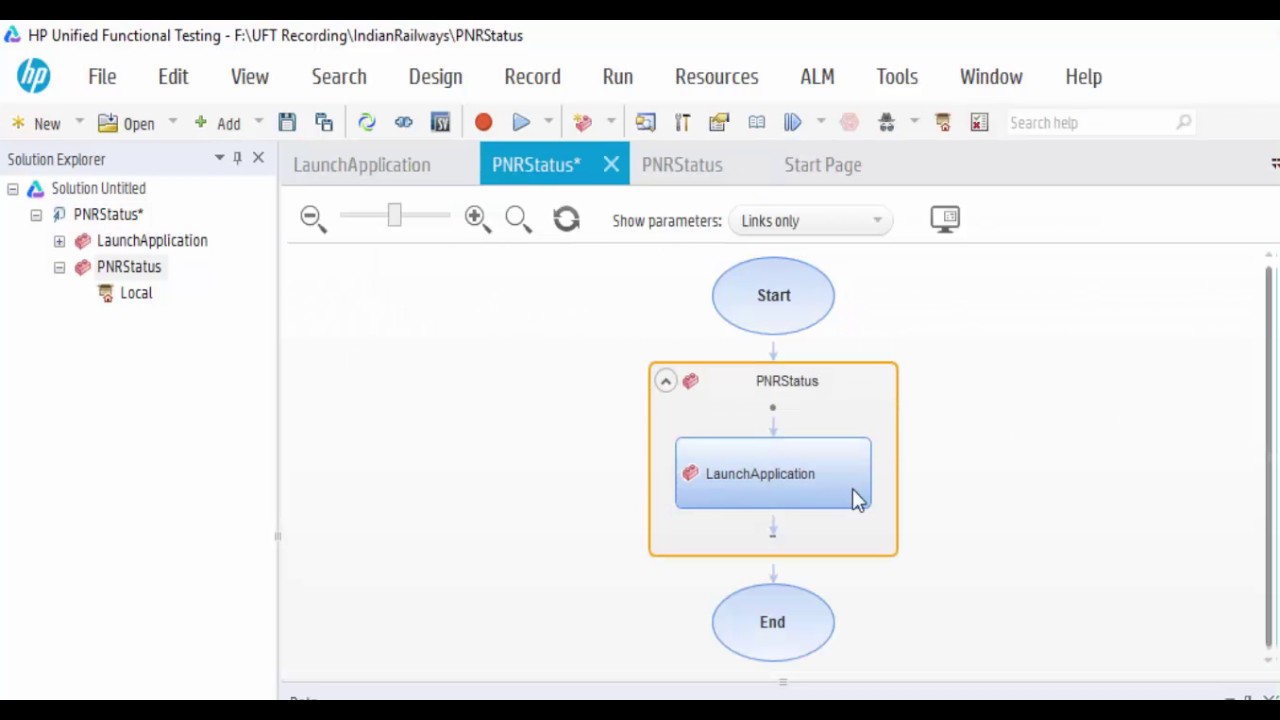
Task: Click the blue step-run toolbar icon
Action: pyautogui.click(x=793, y=122)
